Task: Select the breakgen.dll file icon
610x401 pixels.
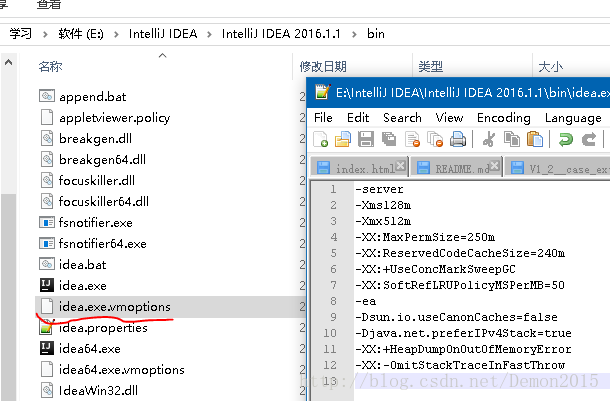Action: 47,138
